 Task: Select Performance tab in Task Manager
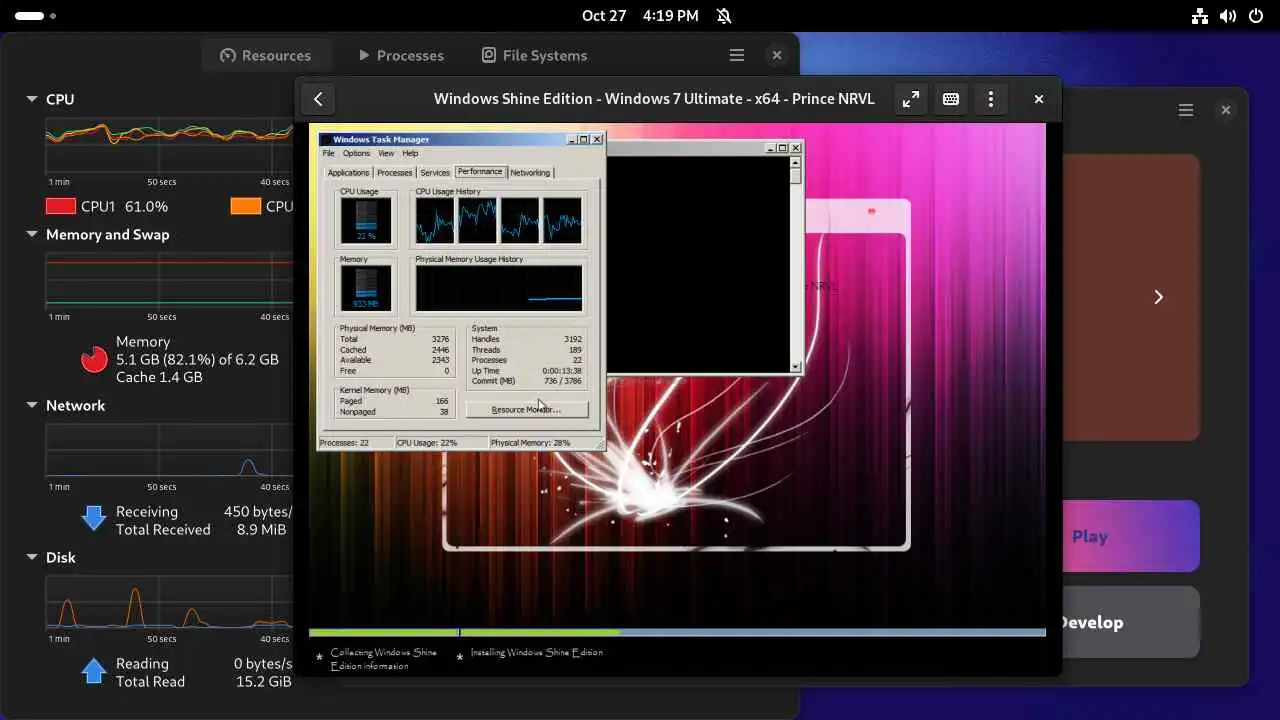pyautogui.click(x=480, y=172)
